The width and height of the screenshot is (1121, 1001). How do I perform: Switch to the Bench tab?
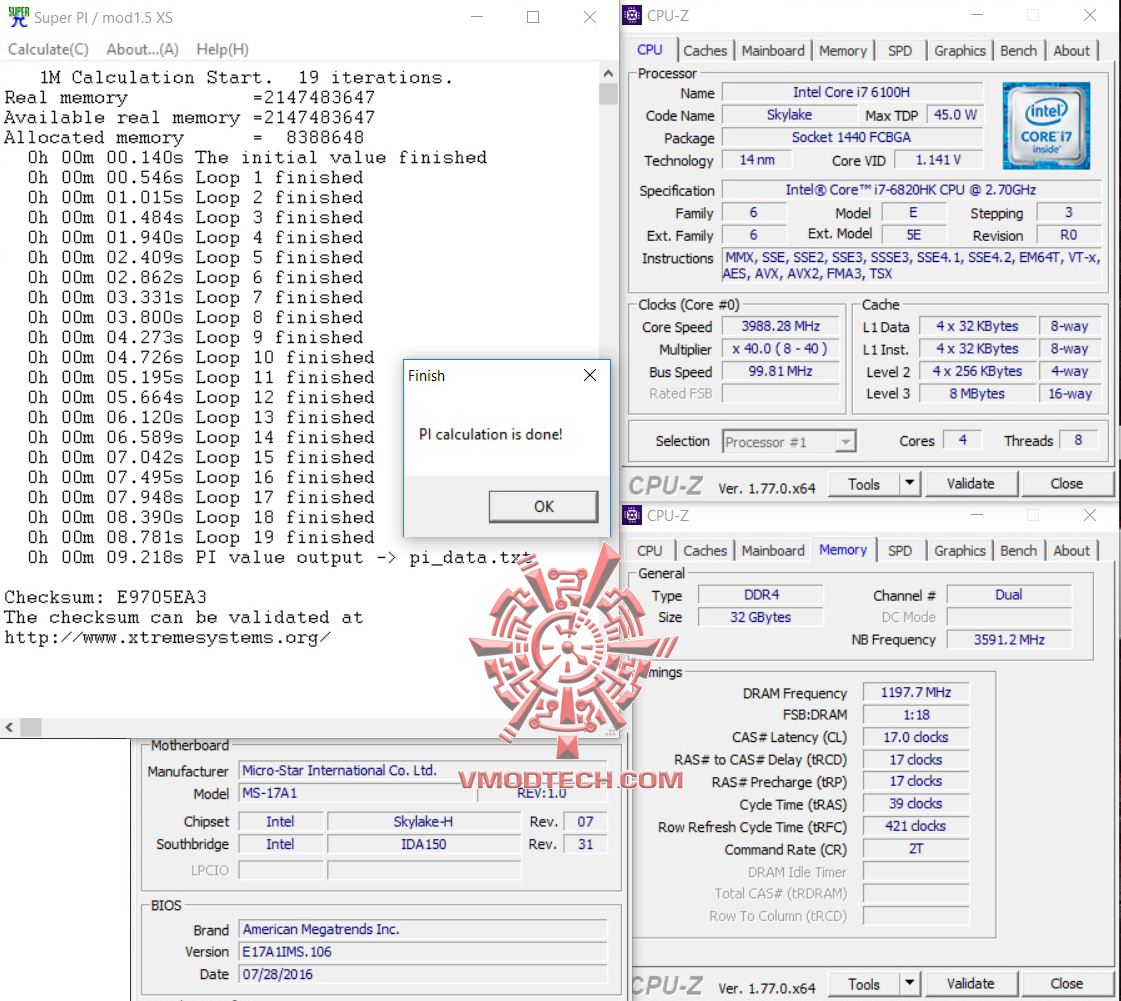click(1018, 50)
